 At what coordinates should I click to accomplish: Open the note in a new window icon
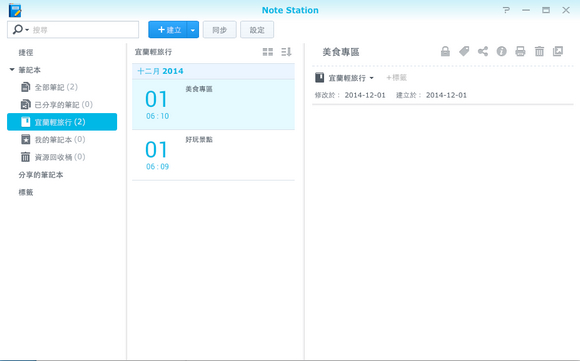[x=558, y=51]
